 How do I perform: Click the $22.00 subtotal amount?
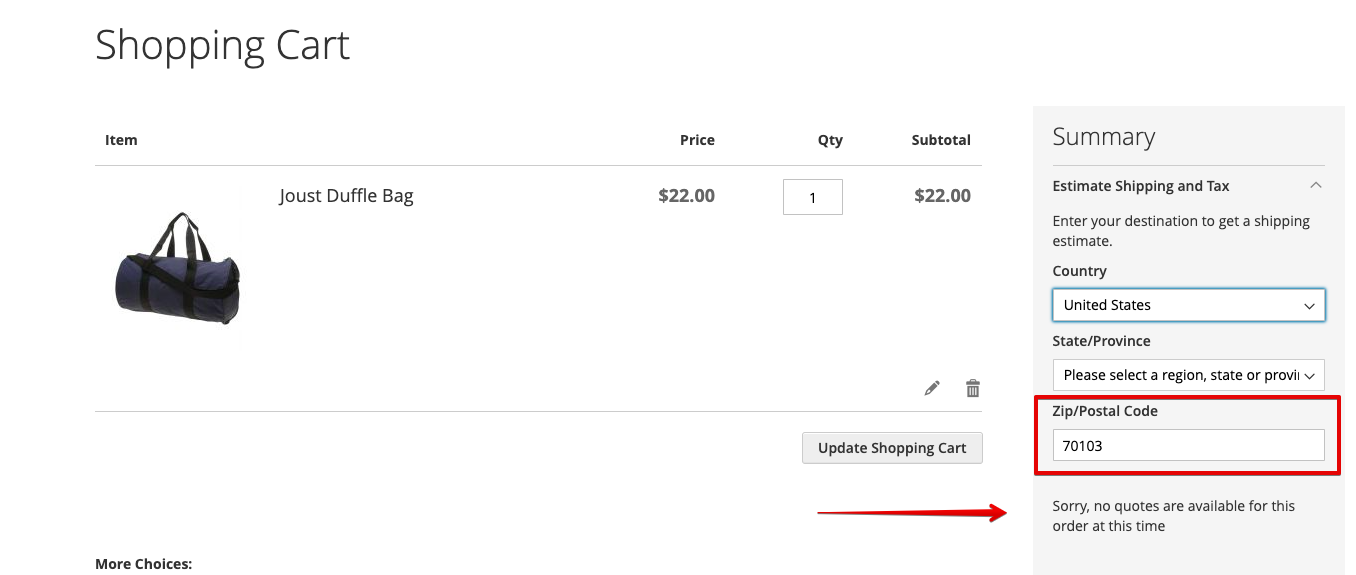942,196
